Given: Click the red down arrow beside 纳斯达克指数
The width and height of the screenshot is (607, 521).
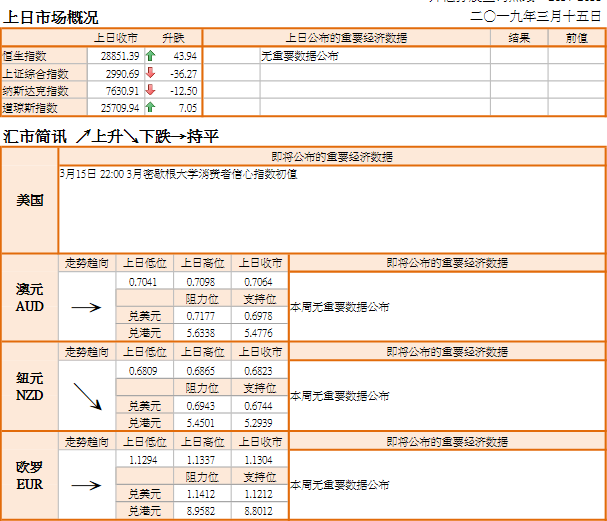Looking at the screenshot, I should [x=151, y=90].
